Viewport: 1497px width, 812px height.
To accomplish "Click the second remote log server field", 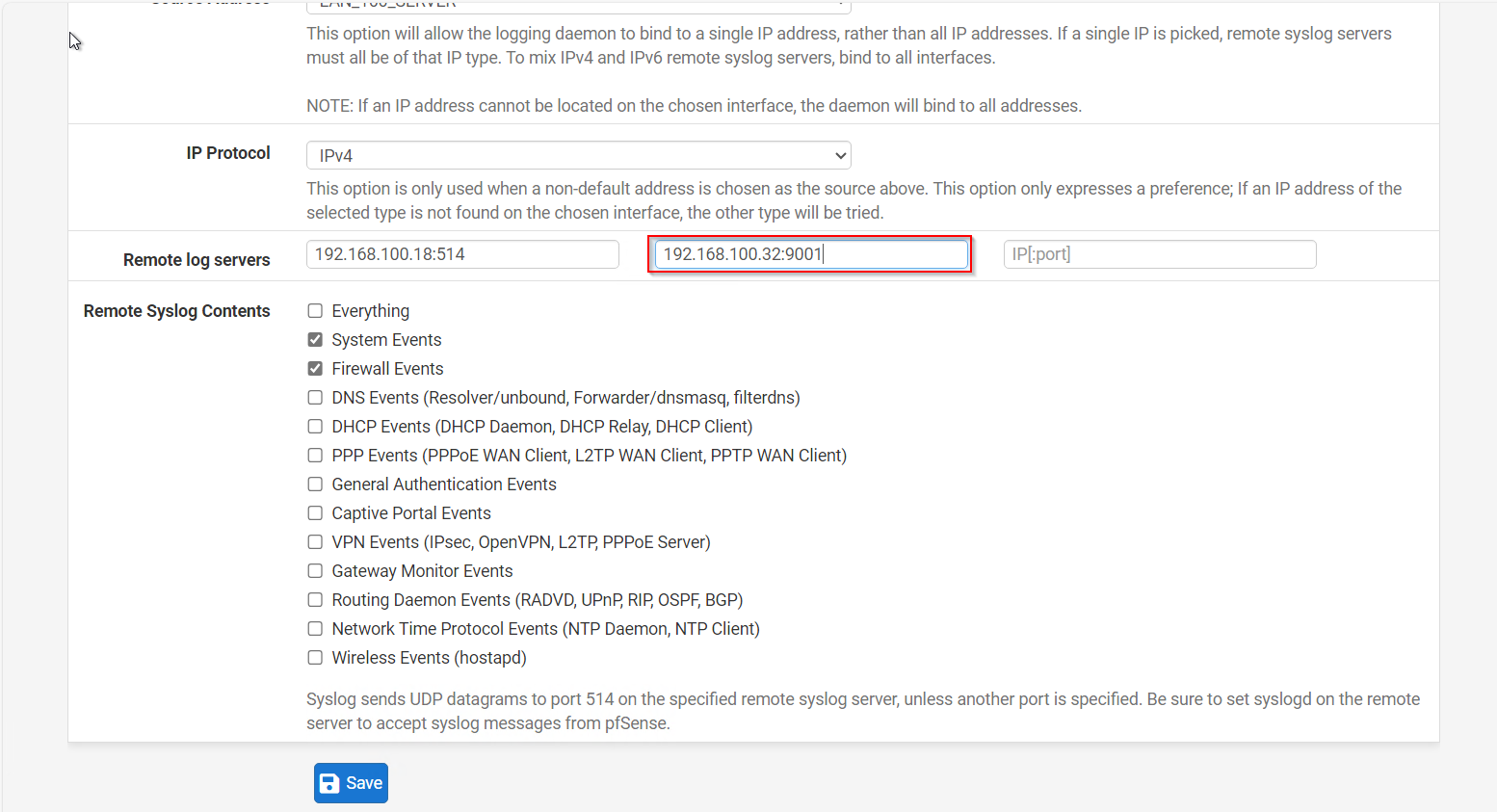I will tap(811, 254).
